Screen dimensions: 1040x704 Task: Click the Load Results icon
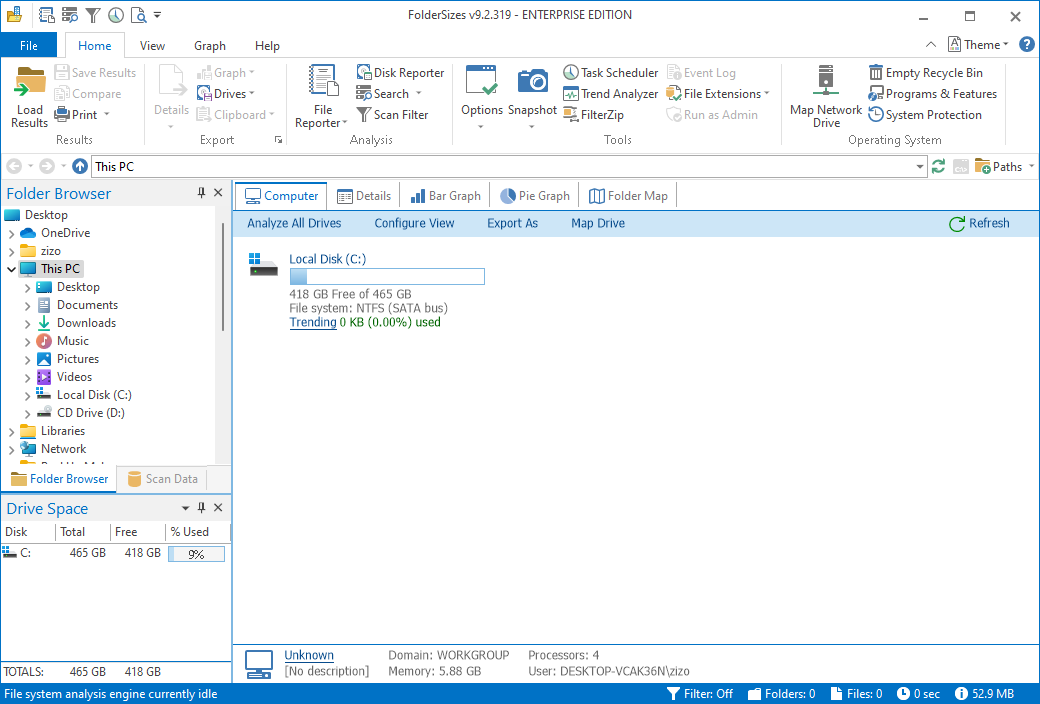(30, 83)
